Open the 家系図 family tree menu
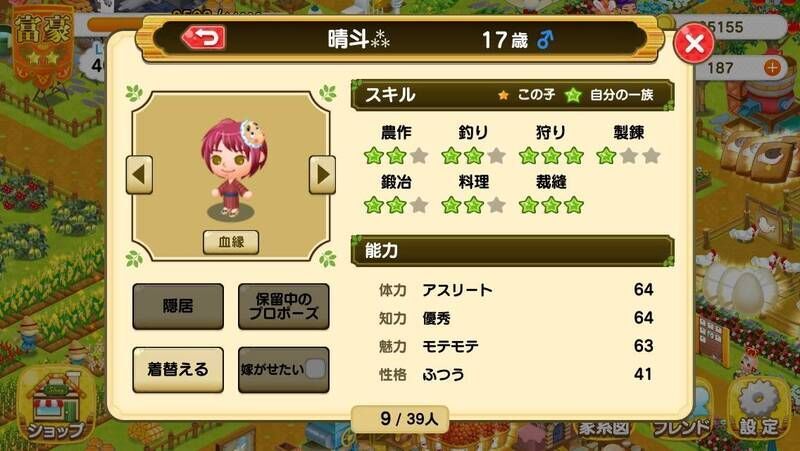Screen dimensions: 800x451 (x=604, y=428)
